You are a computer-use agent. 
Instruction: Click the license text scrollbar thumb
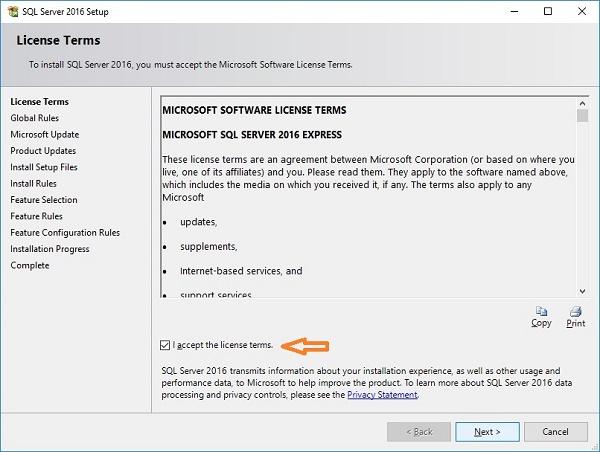(x=582, y=116)
